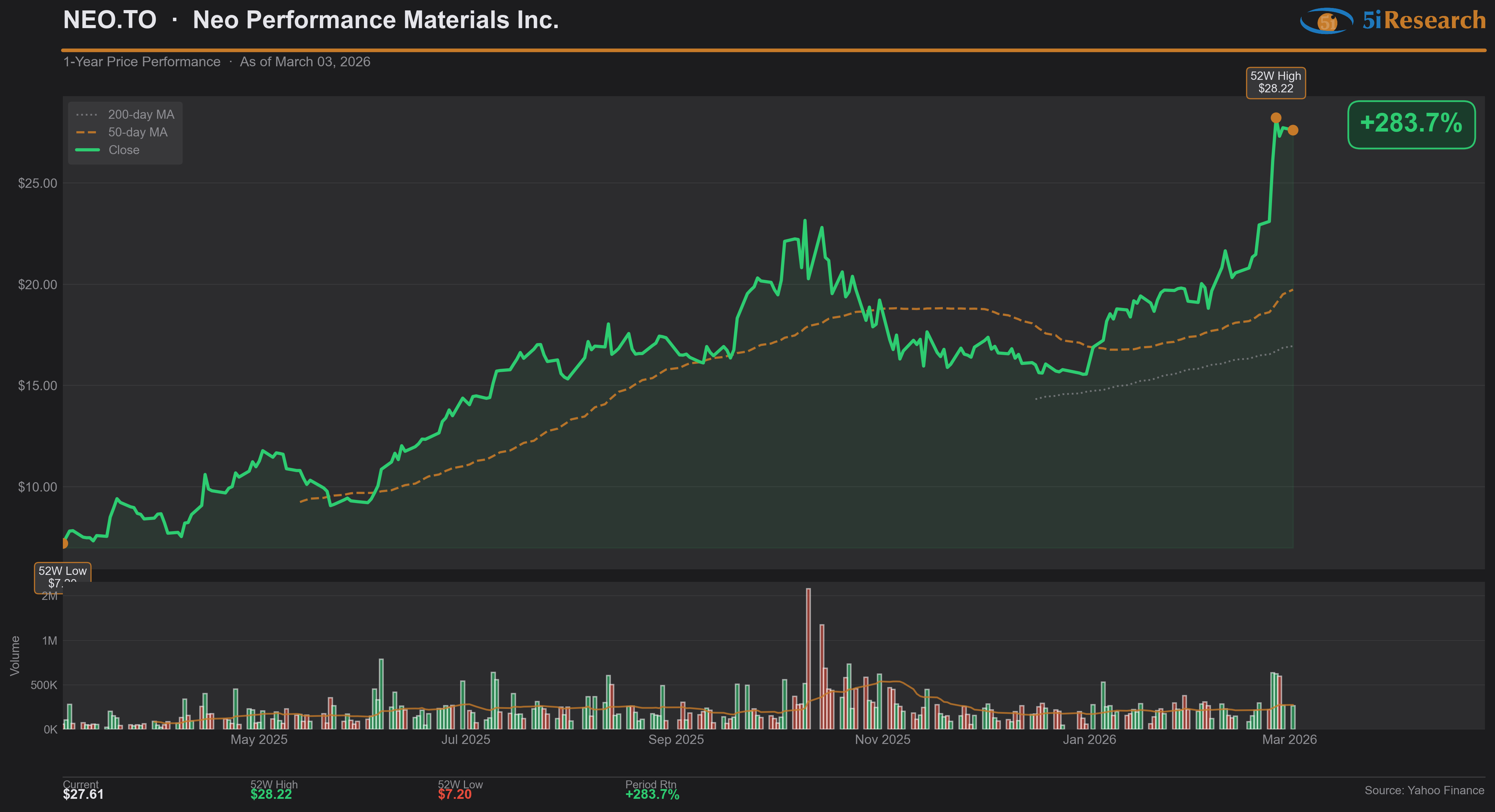This screenshot has height=812, width=1495.
Task: Click the orange 52W High marker dot
Action: [1276, 118]
